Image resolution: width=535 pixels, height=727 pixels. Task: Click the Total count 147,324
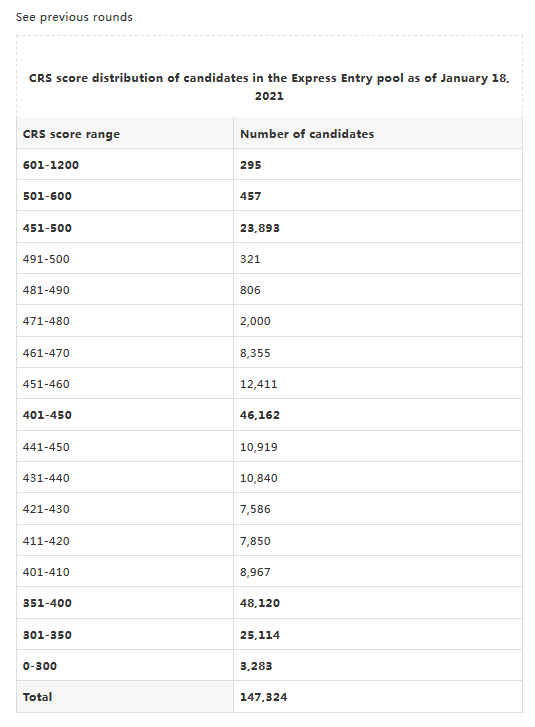coord(263,697)
